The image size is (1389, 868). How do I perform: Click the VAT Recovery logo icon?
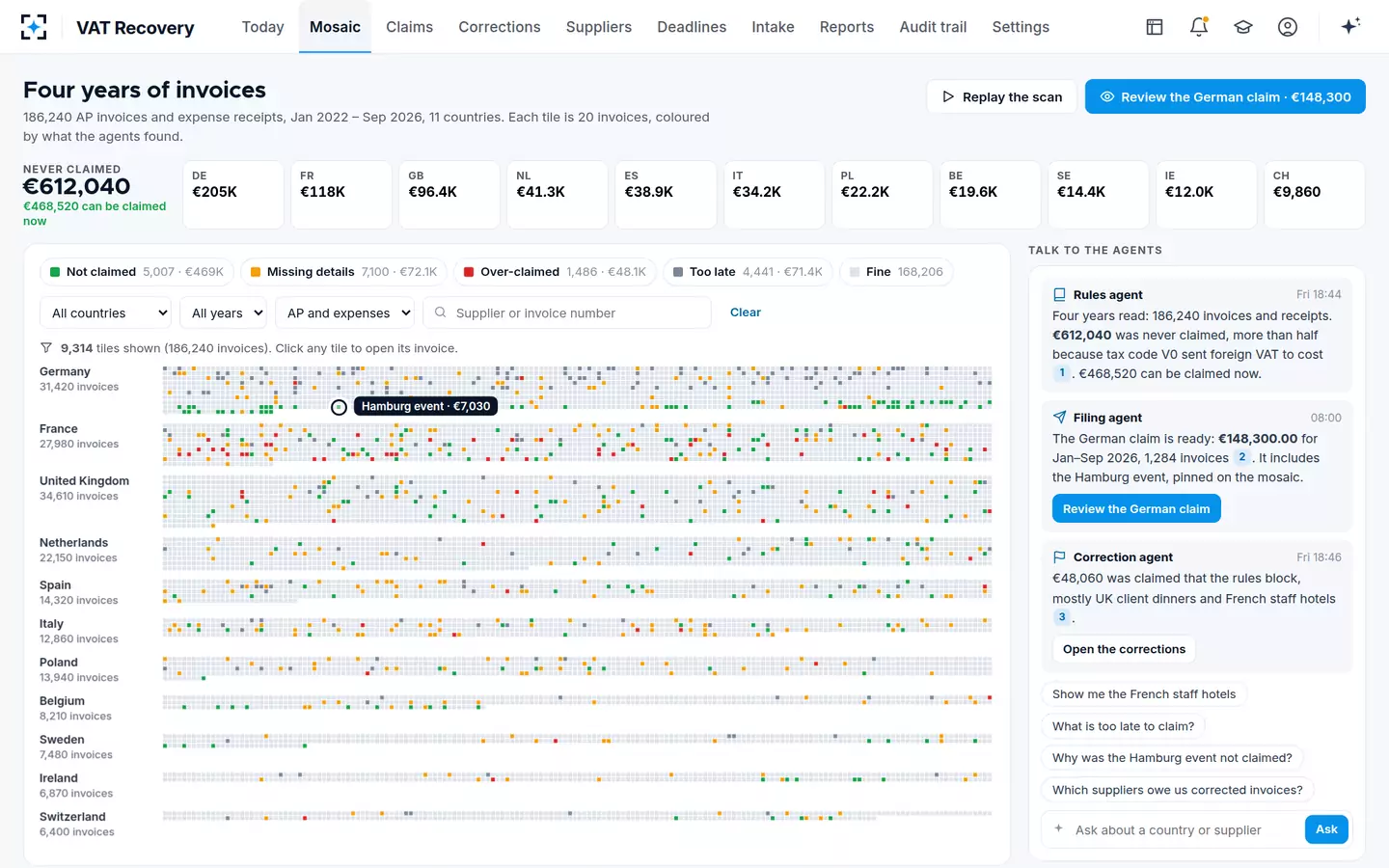point(34,27)
